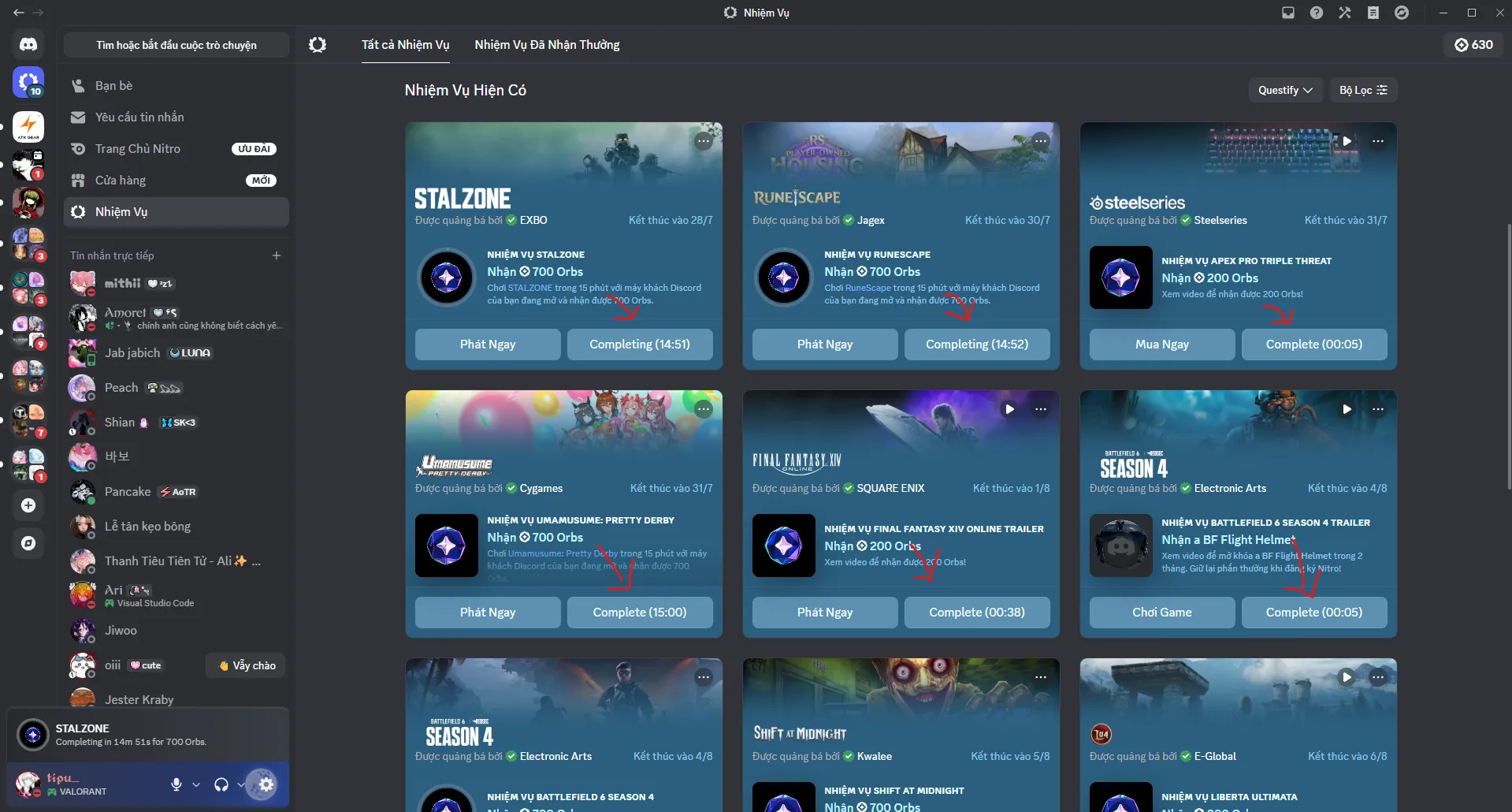Screen dimensions: 1512x812
Task: Click the Add a Server plus icon
Action: pyautogui.click(x=28, y=505)
